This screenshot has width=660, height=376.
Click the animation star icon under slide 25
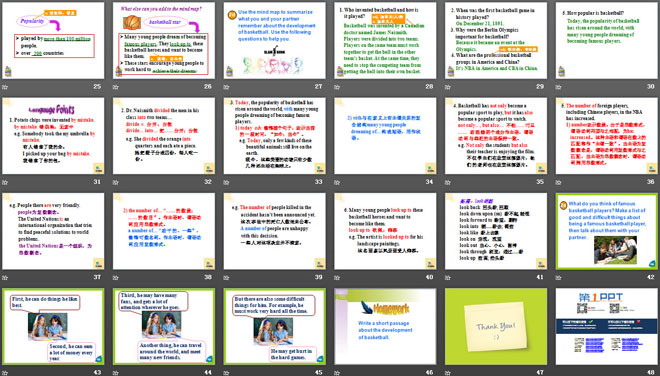tap(5, 87)
